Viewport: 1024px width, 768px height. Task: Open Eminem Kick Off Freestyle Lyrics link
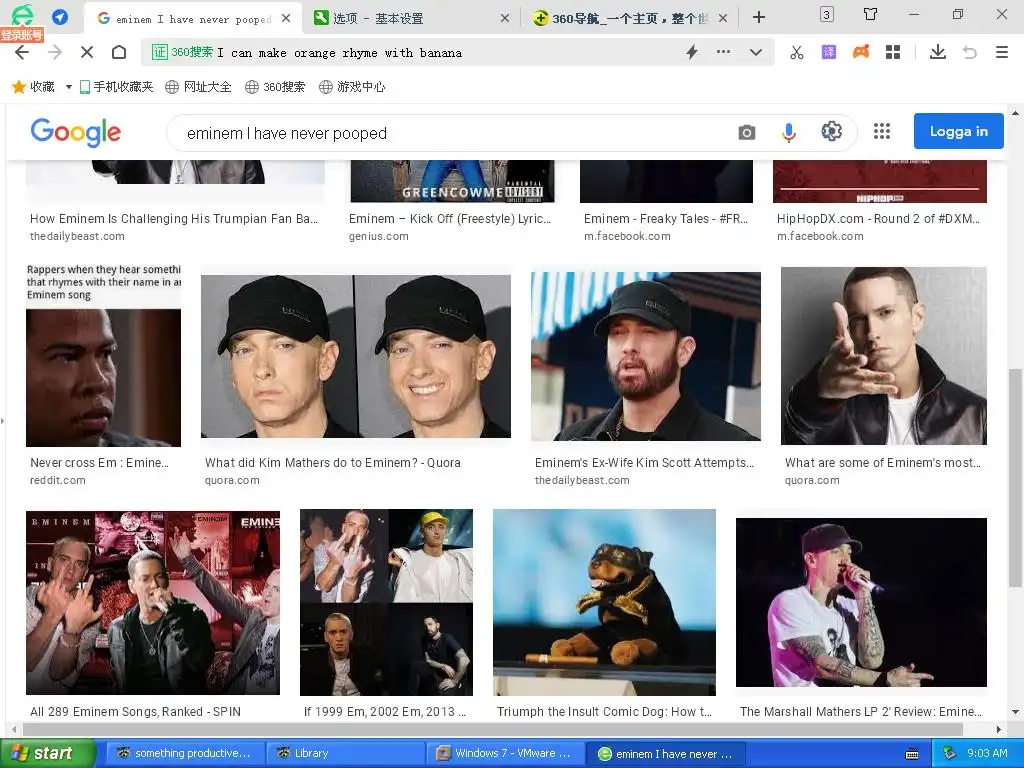pos(450,219)
